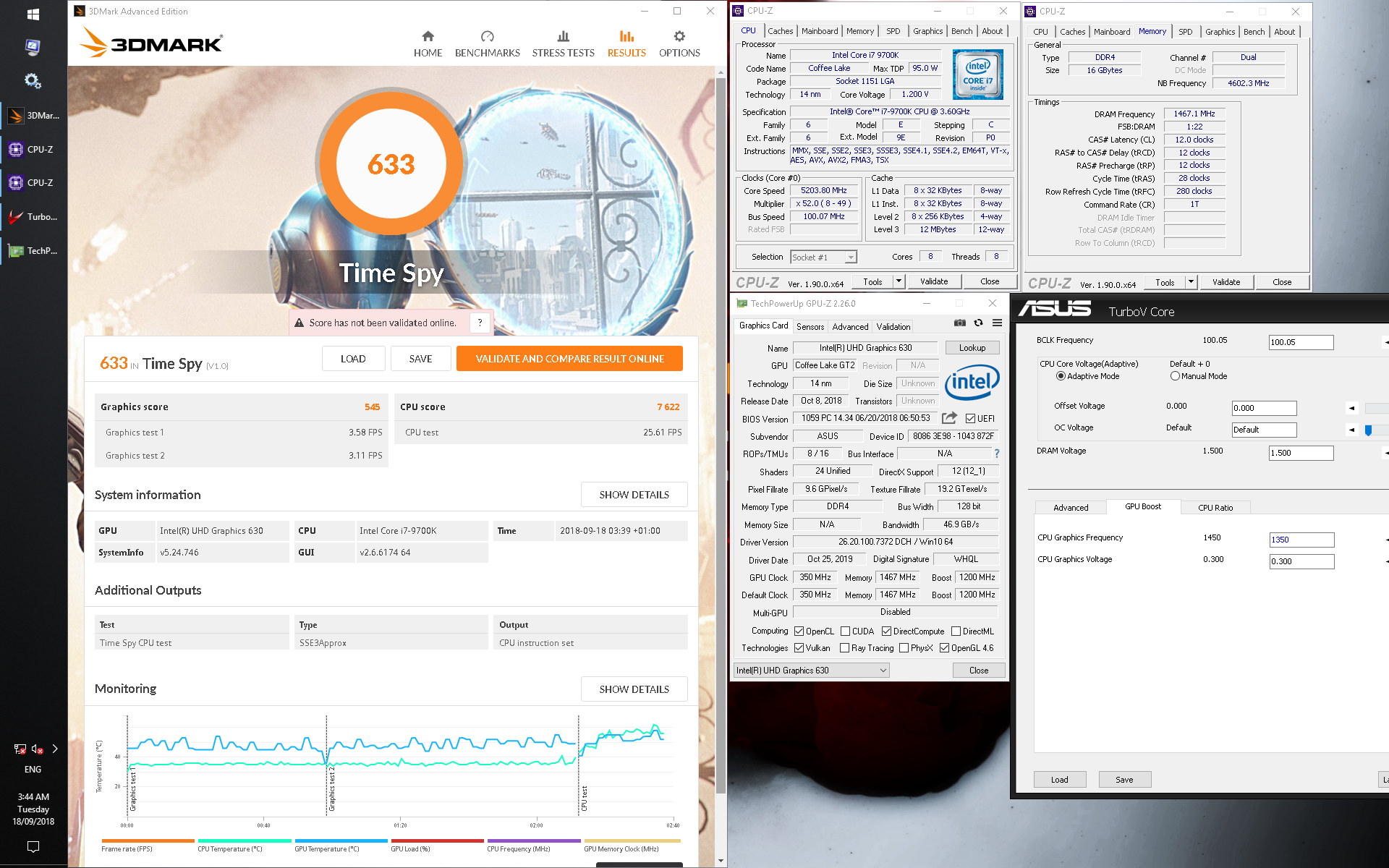Open CPU Ratio tab in TurboV Core
The width and height of the screenshot is (1389, 868).
click(x=1215, y=508)
